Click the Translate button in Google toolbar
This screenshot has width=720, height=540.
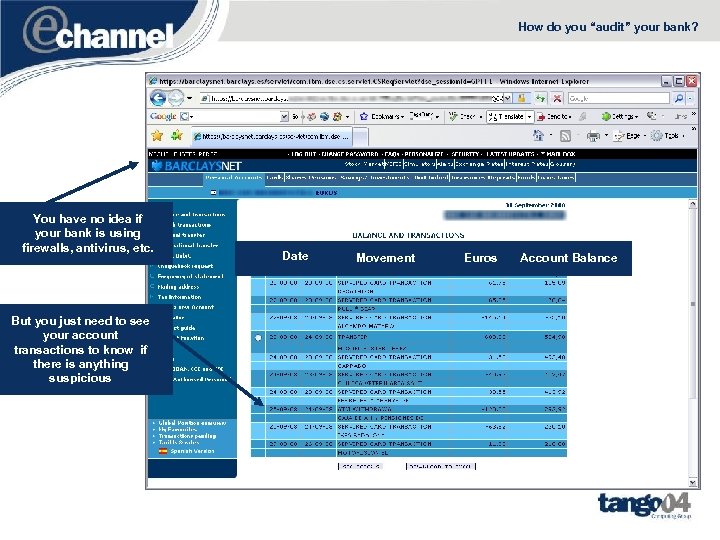tap(506, 117)
